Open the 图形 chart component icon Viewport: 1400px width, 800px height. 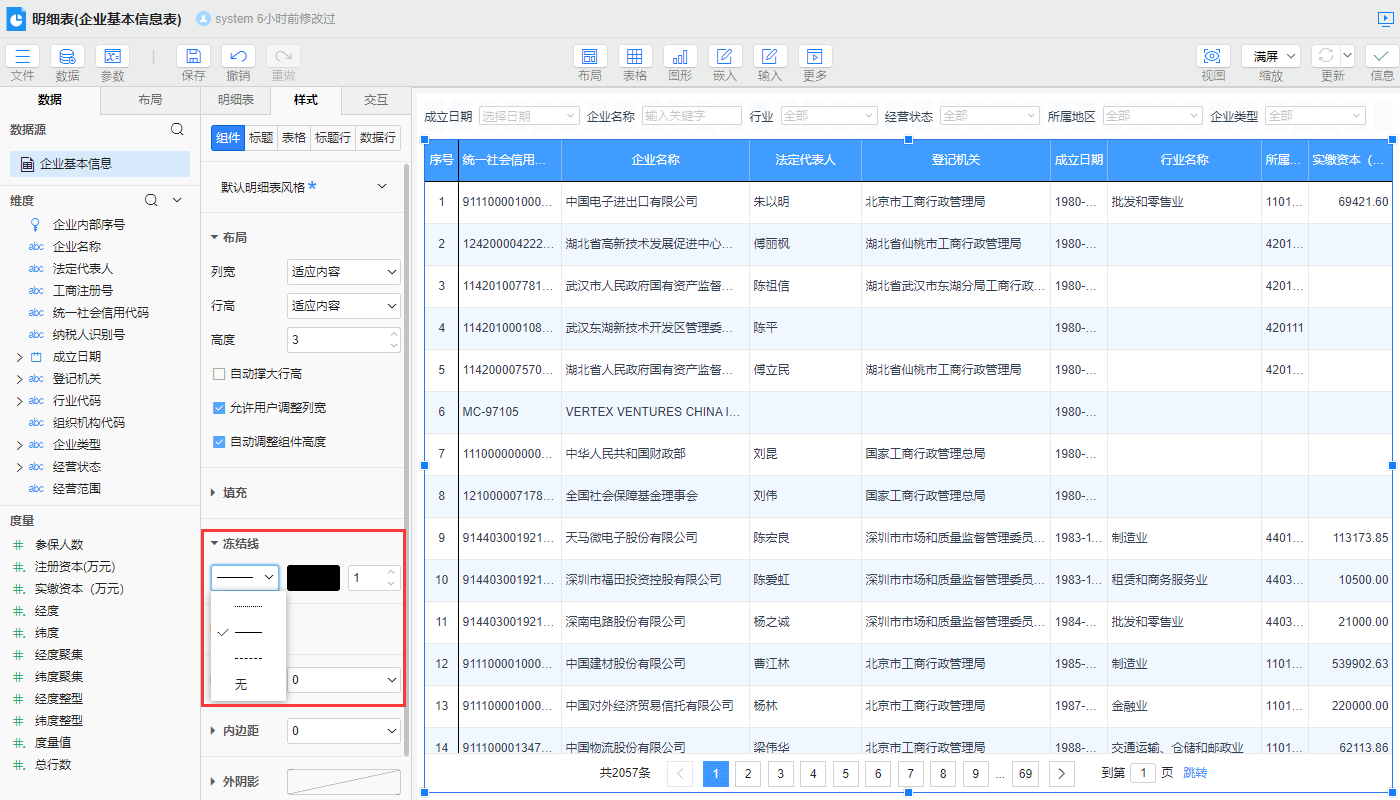click(680, 57)
